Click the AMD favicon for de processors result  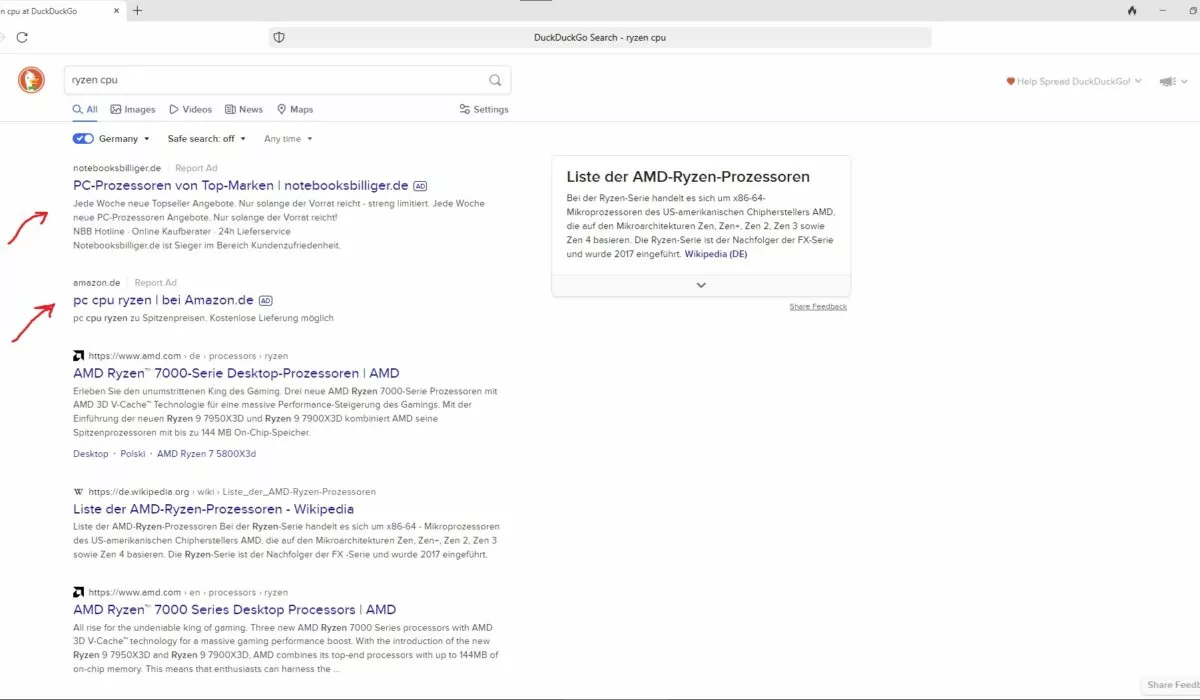[x=78, y=355]
